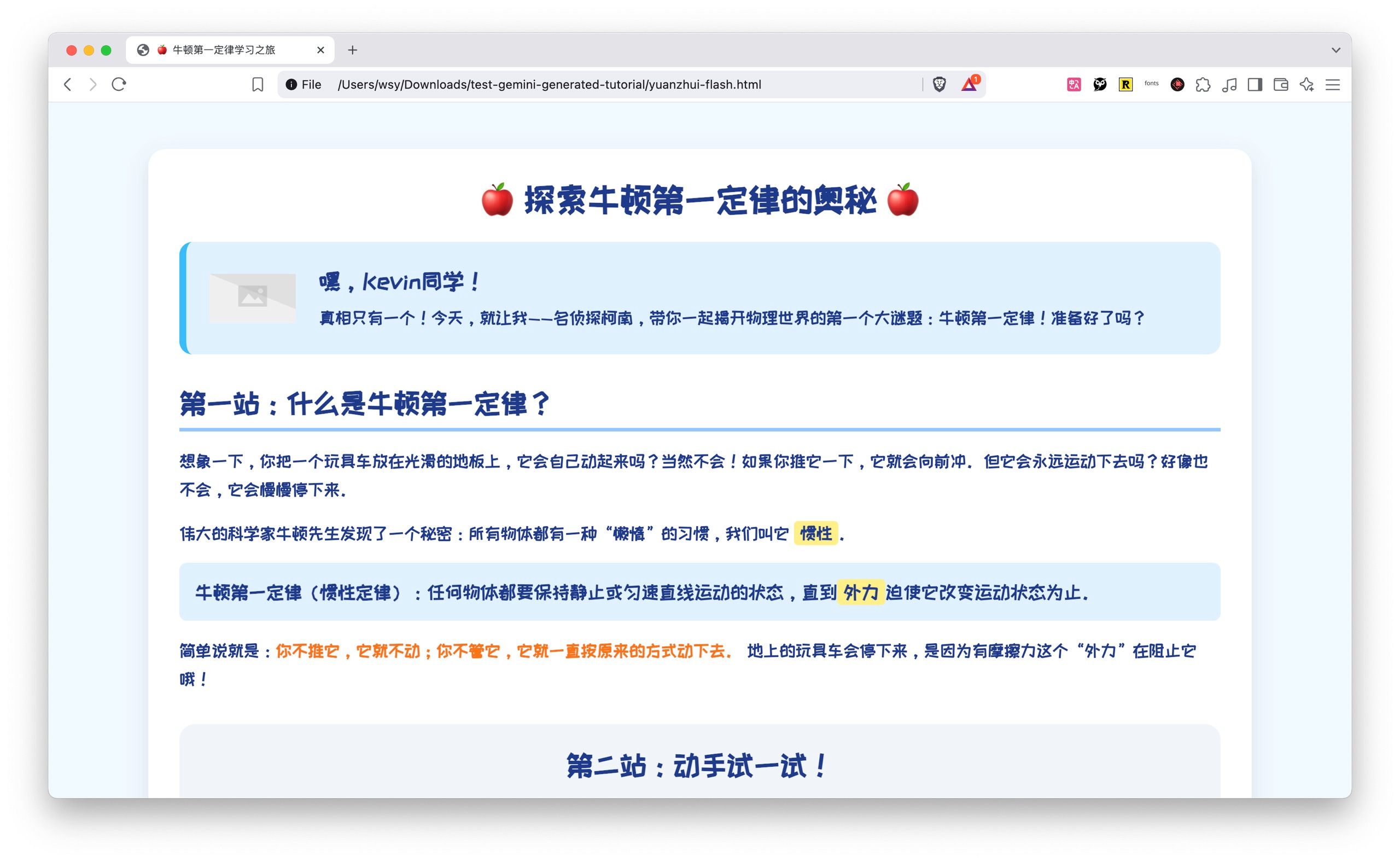Open Leo AI sparkle icon
The width and height of the screenshot is (1400, 862).
[x=1306, y=84]
